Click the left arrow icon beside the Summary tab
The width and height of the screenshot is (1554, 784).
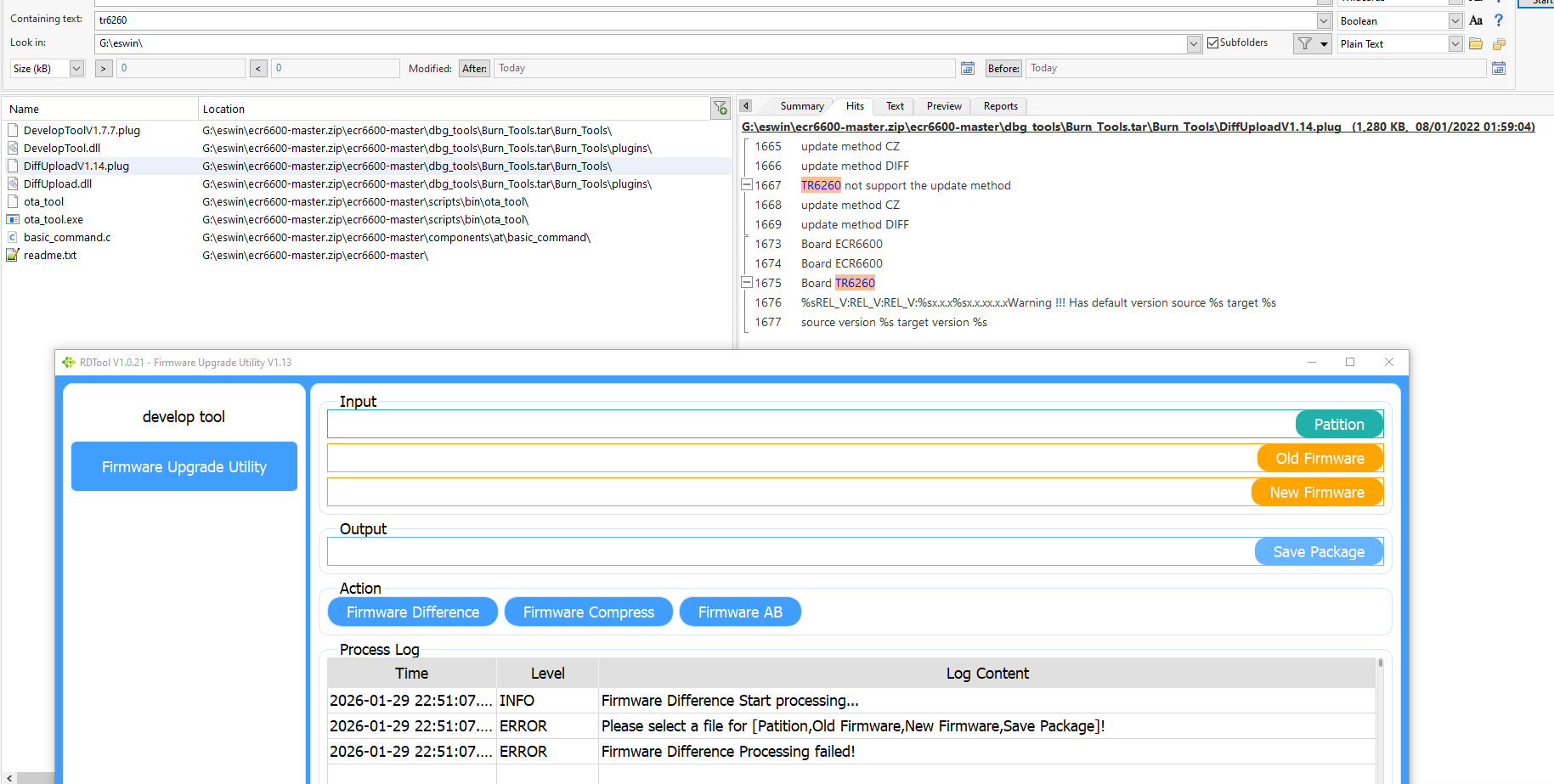pos(745,106)
